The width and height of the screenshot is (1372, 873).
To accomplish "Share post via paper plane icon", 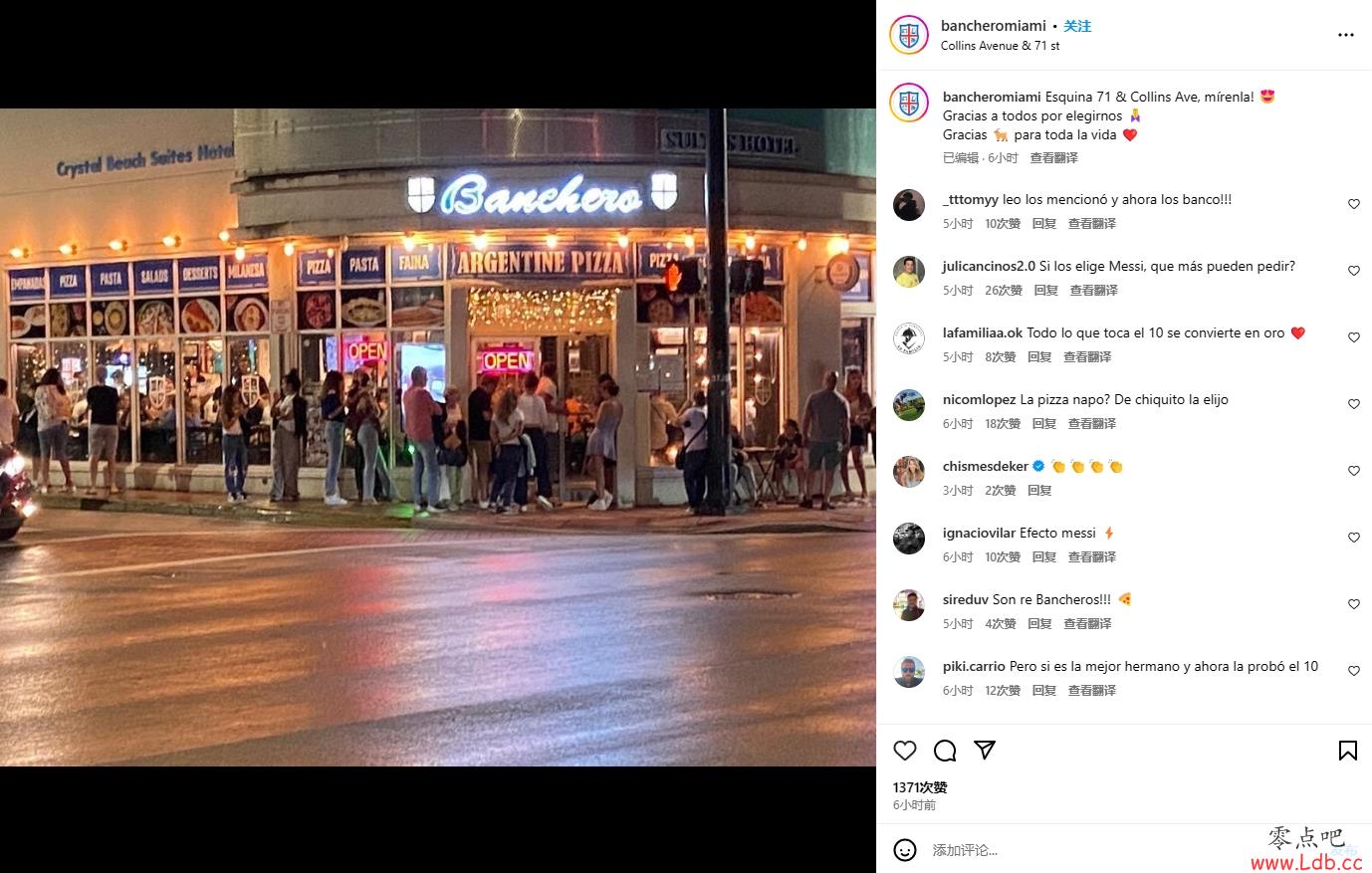I will coord(985,751).
